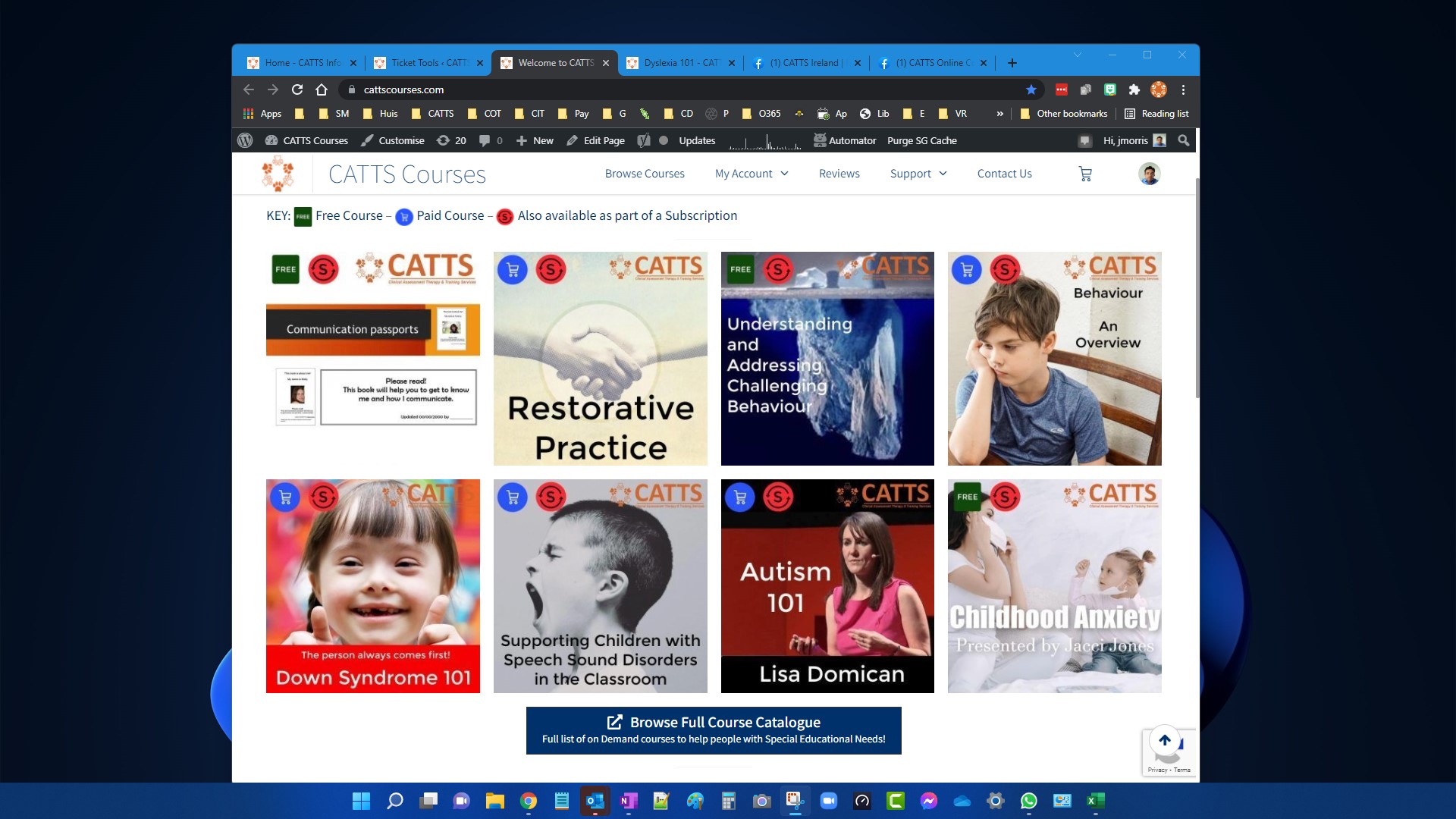Click the WordPress logo in admin bar
The width and height of the screenshot is (1456, 819).
click(245, 140)
